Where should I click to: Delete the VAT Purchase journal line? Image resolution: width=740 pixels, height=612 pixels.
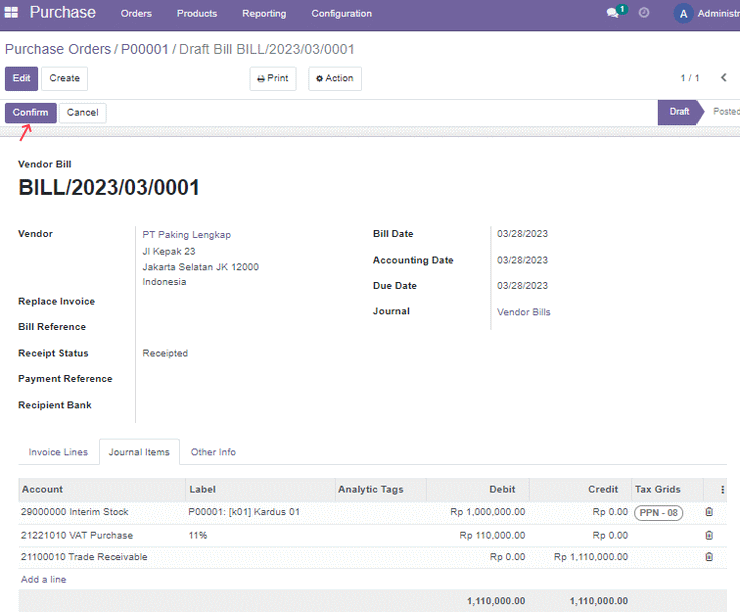[x=709, y=535]
